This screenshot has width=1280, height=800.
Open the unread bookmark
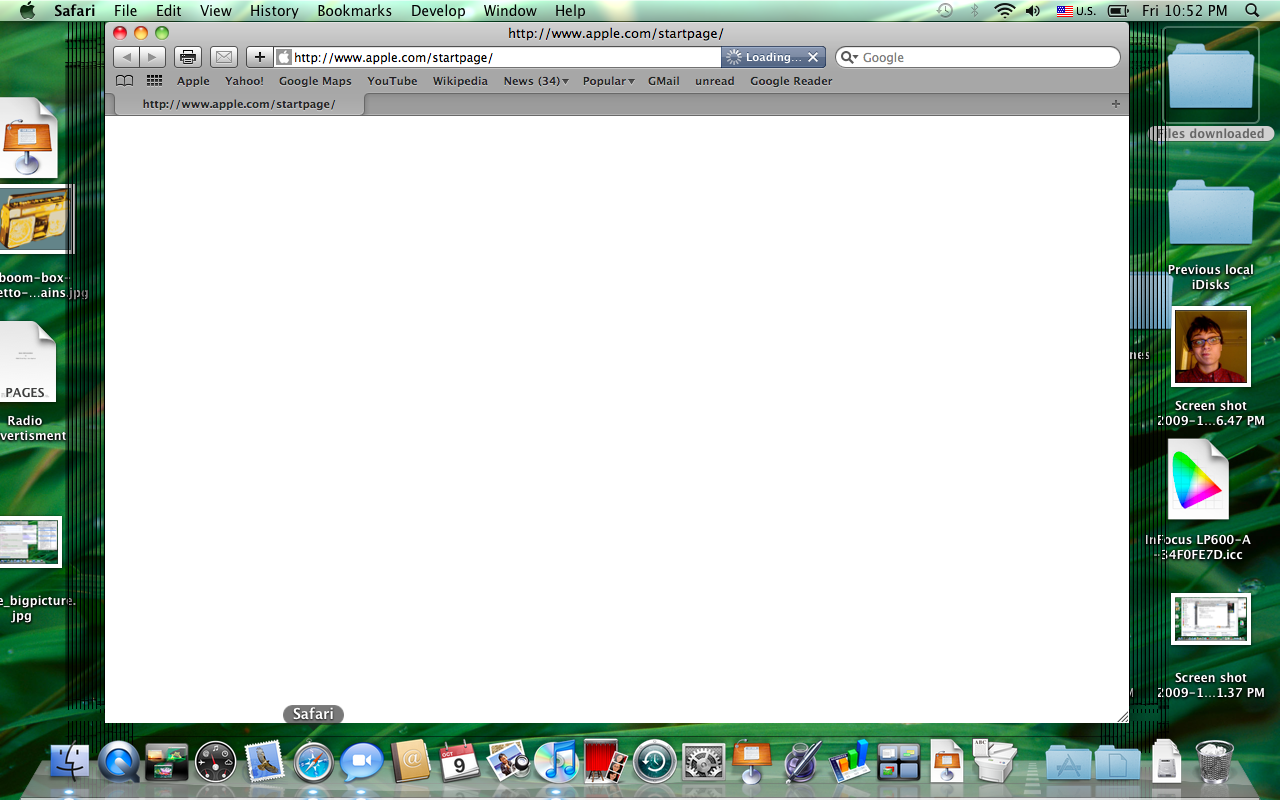point(715,81)
